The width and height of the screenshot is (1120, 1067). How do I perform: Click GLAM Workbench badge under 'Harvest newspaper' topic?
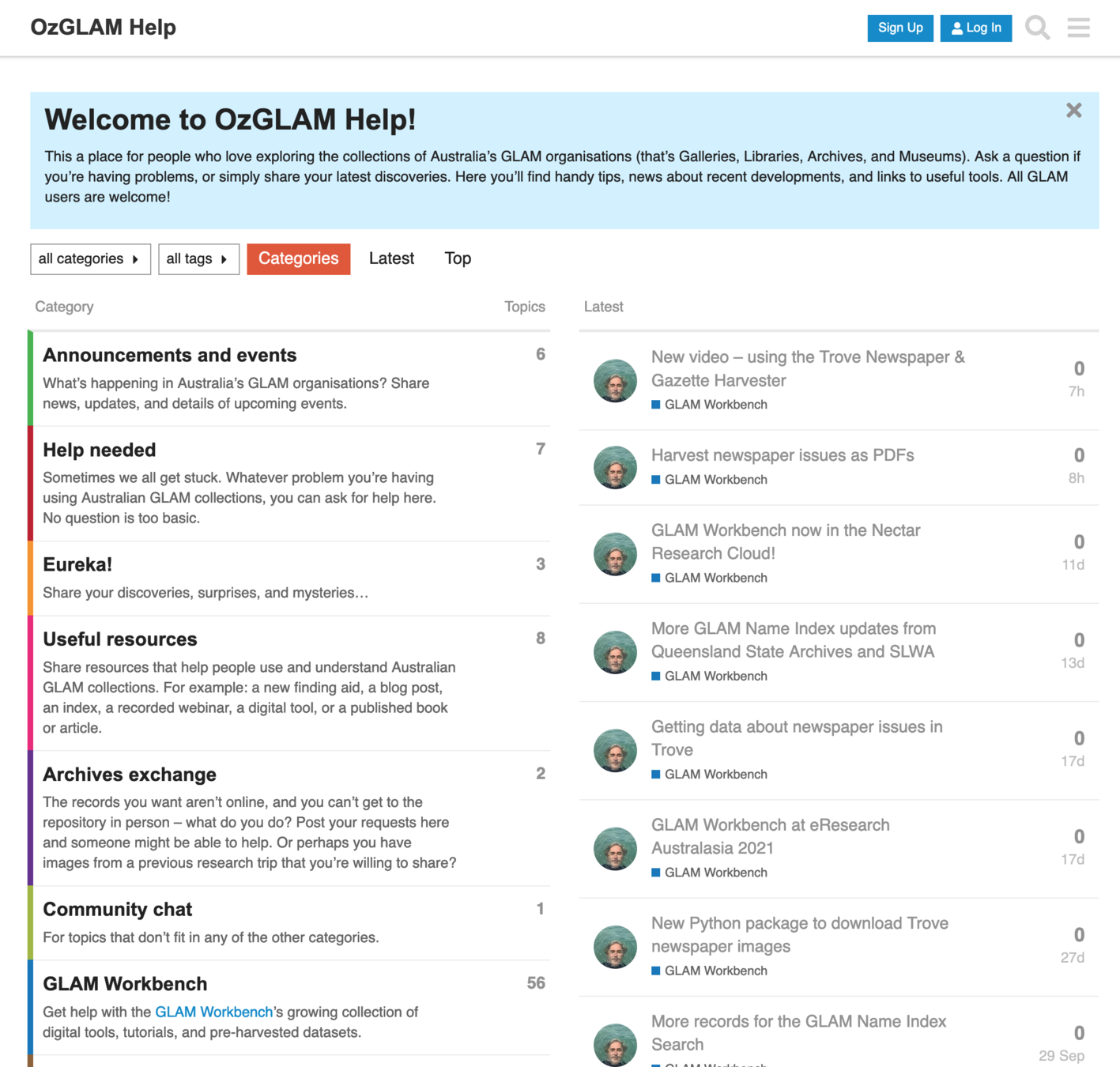coord(709,480)
